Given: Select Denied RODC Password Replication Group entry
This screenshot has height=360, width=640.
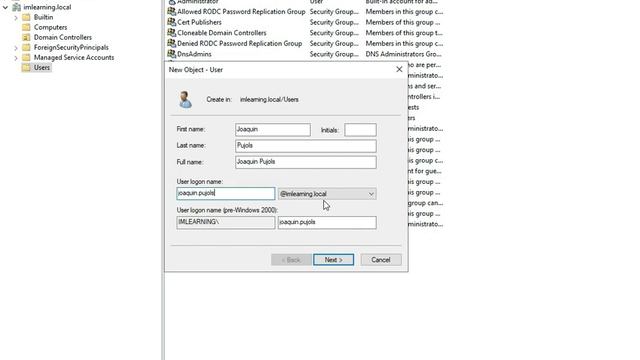Looking at the screenshot, I should point(240,43).
